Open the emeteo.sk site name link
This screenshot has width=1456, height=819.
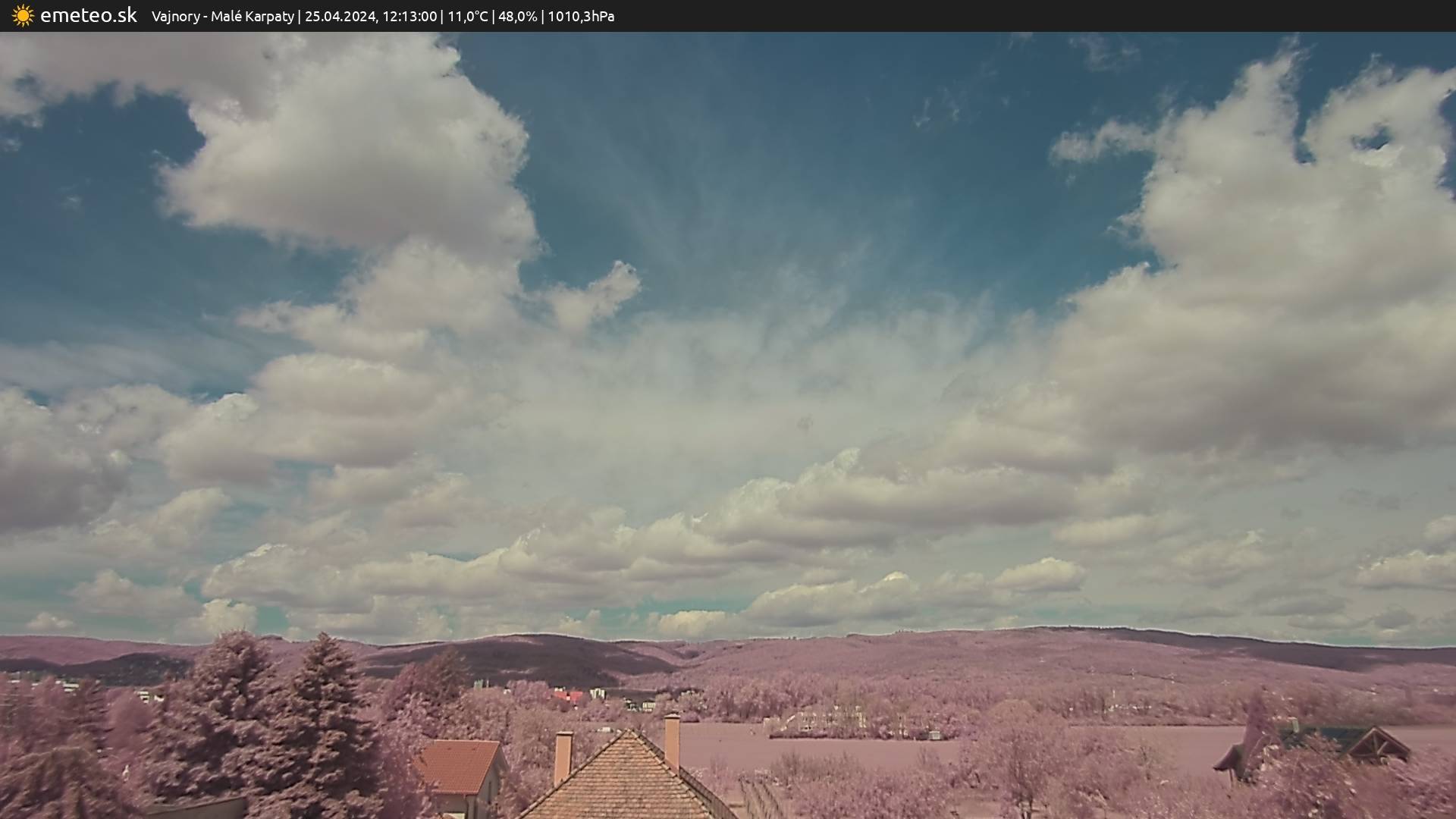pos(89,16)
